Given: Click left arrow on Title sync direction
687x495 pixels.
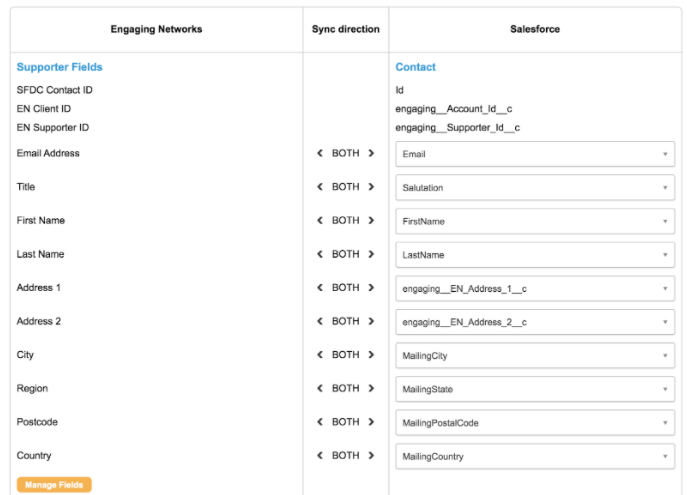Looking at the screenshot, I should pos(320,187).
